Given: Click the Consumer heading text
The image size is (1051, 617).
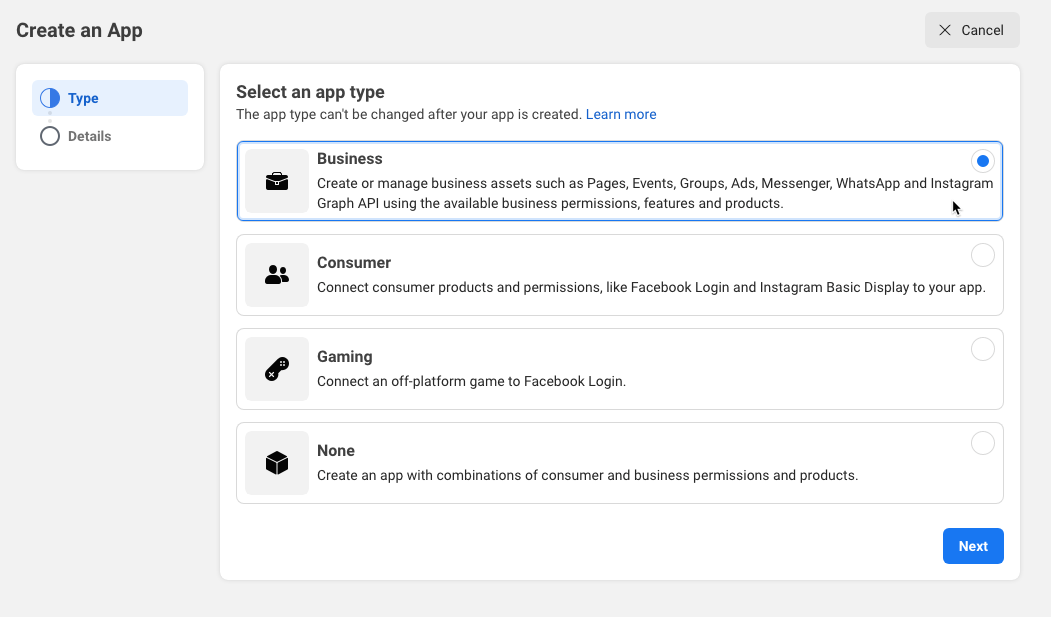Looking at the screenshot, I should (354, 263).
